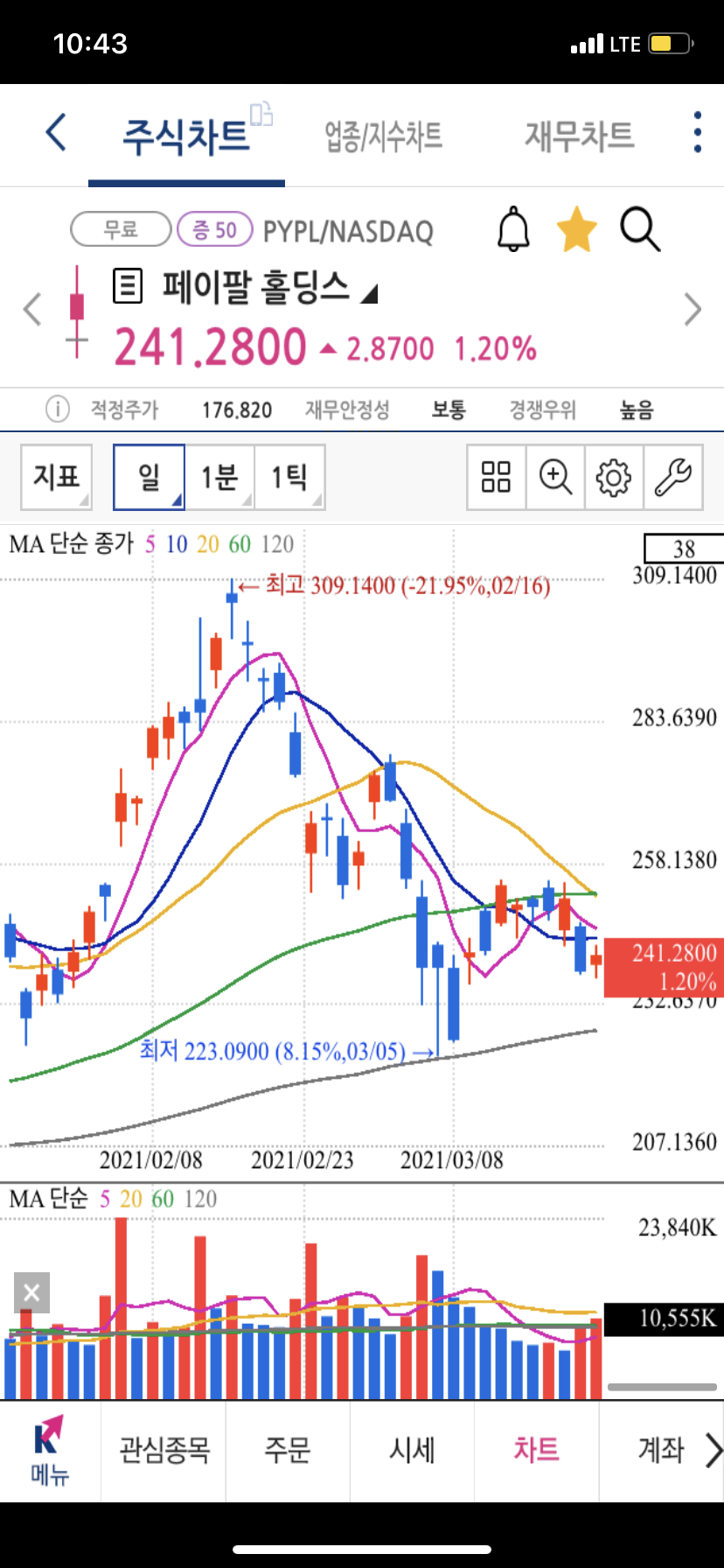Tap volume MA 20 legend
Image resolution: width=724 pixels, height=1568 pixels.
131,1199
